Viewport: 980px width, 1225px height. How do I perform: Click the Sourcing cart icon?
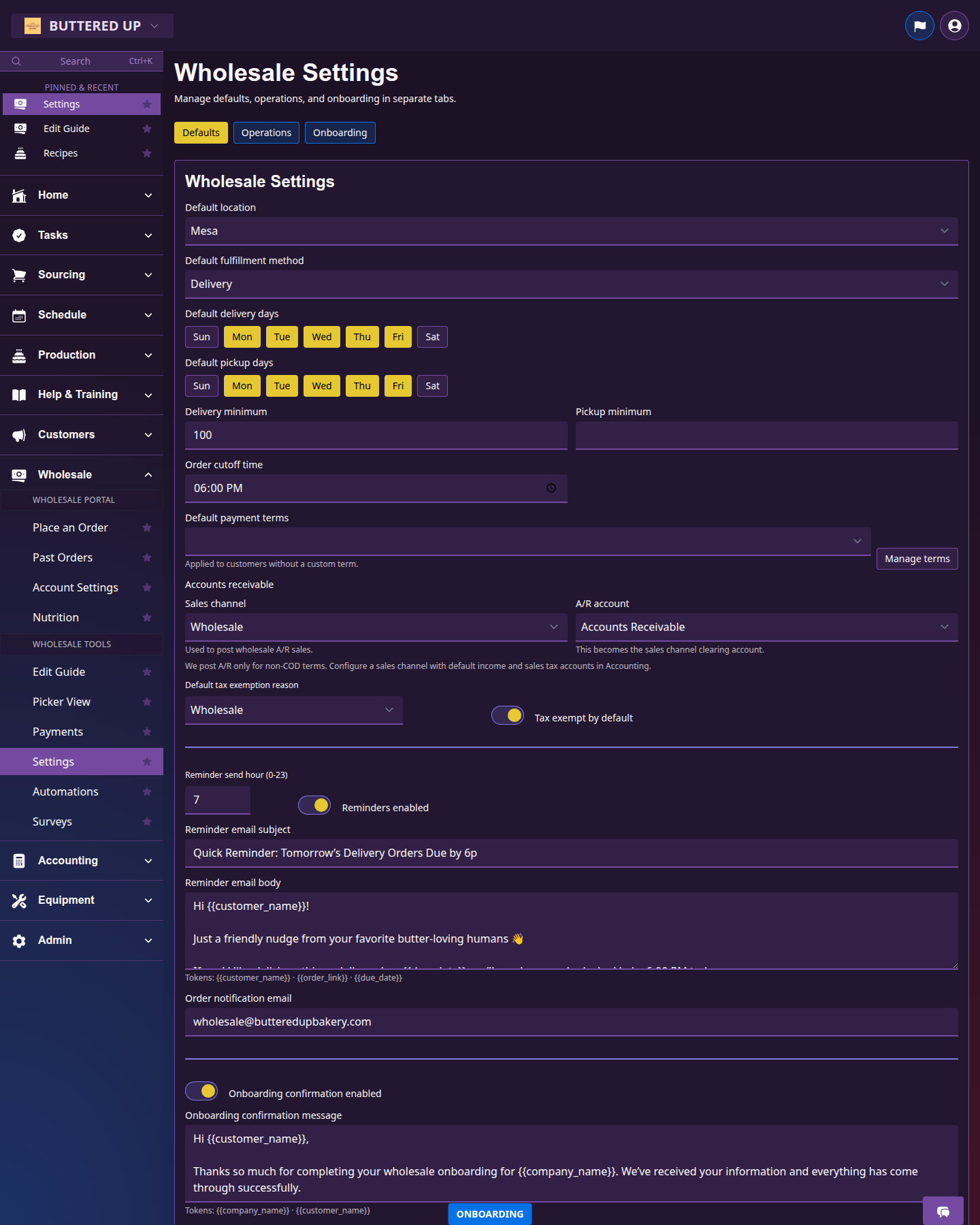pos(19,275)
